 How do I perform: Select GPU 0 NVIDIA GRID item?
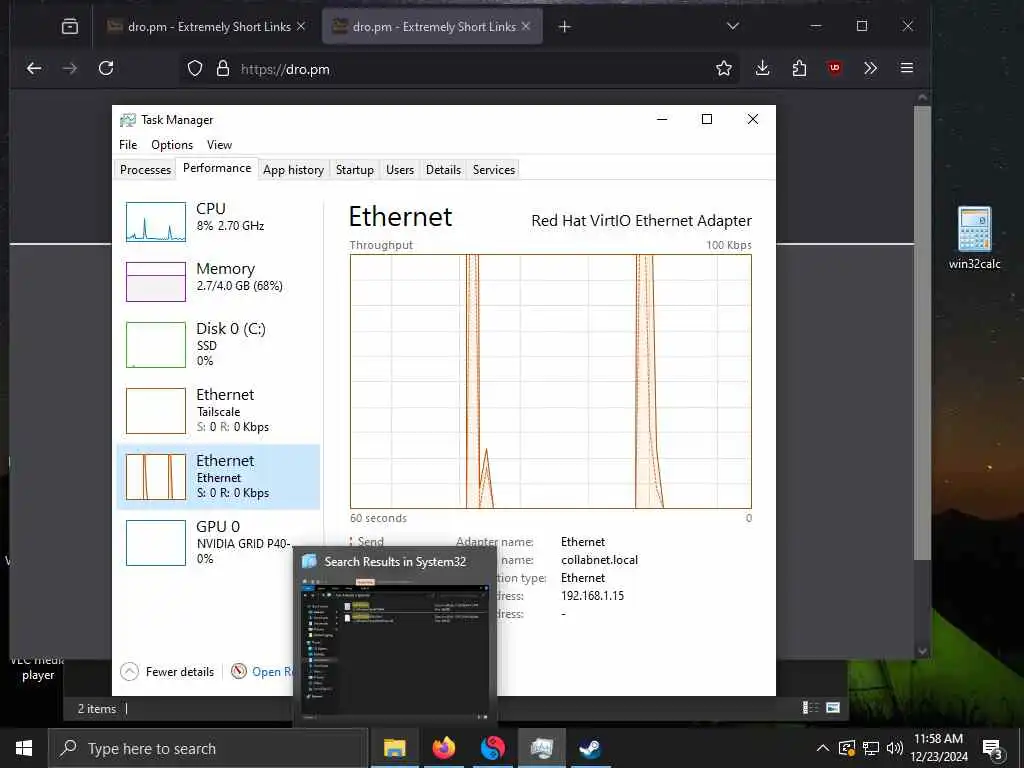(218, 543)
